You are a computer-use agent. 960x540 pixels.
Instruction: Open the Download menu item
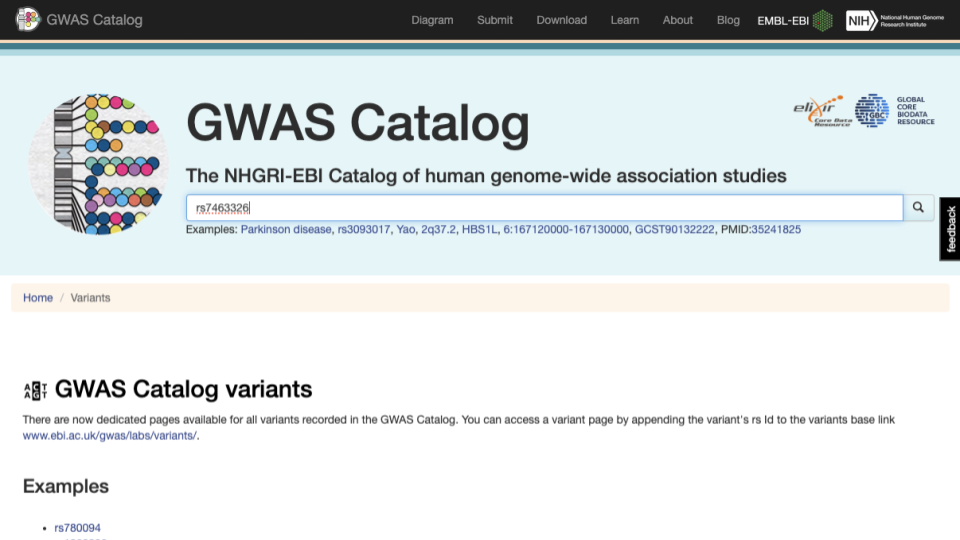coord(561,20)
